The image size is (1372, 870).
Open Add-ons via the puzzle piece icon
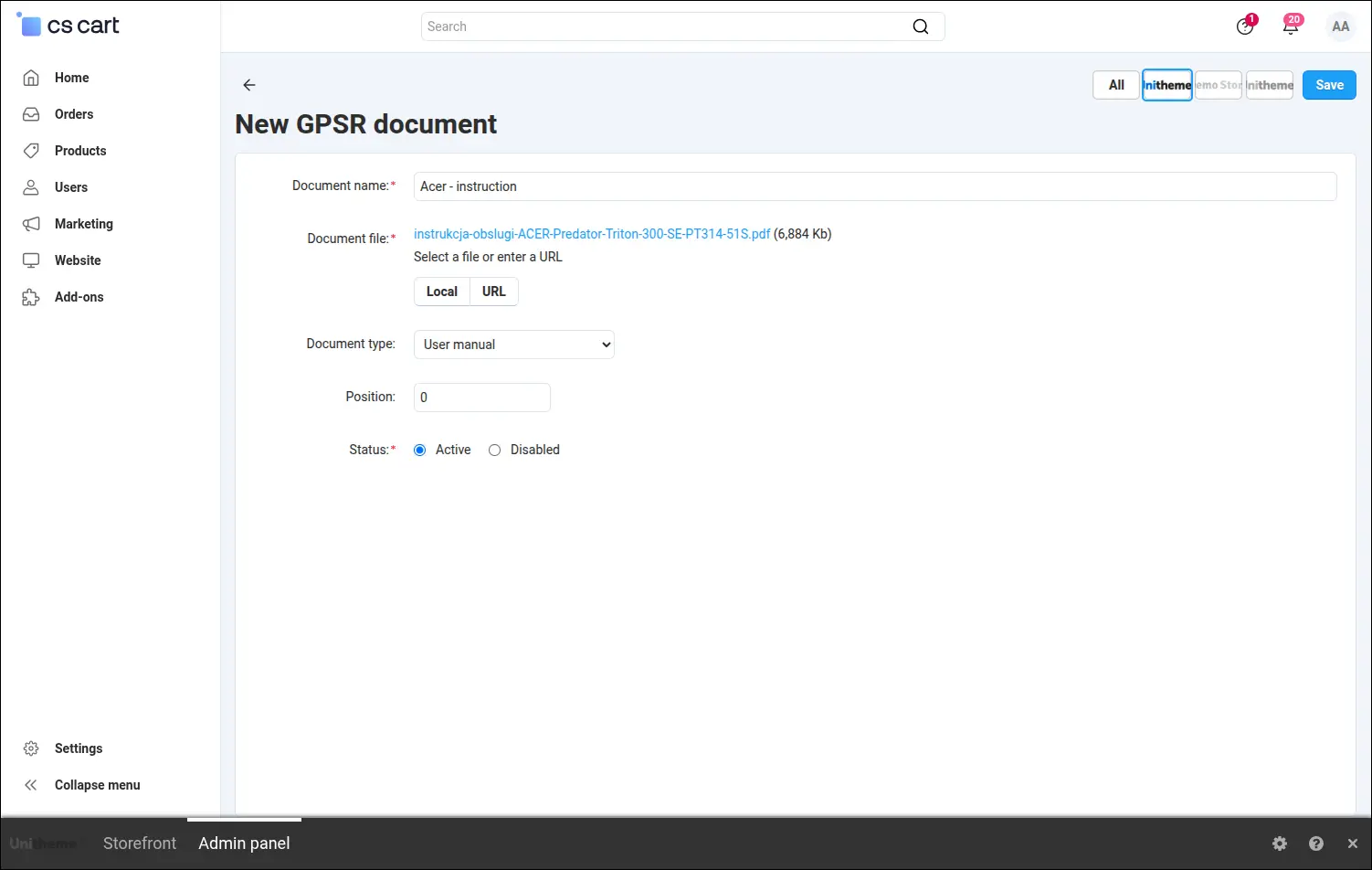click(x=31, y=297)
